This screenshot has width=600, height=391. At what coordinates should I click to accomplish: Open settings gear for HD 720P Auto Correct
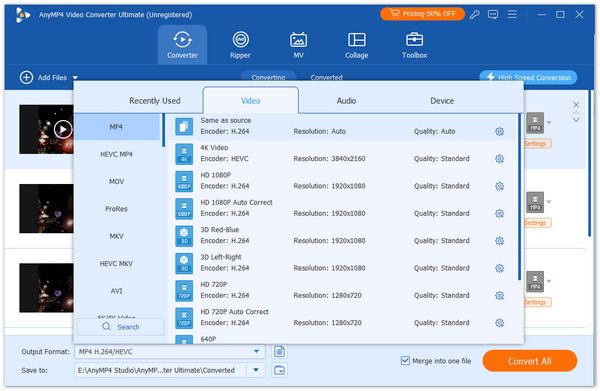[499, 323]
